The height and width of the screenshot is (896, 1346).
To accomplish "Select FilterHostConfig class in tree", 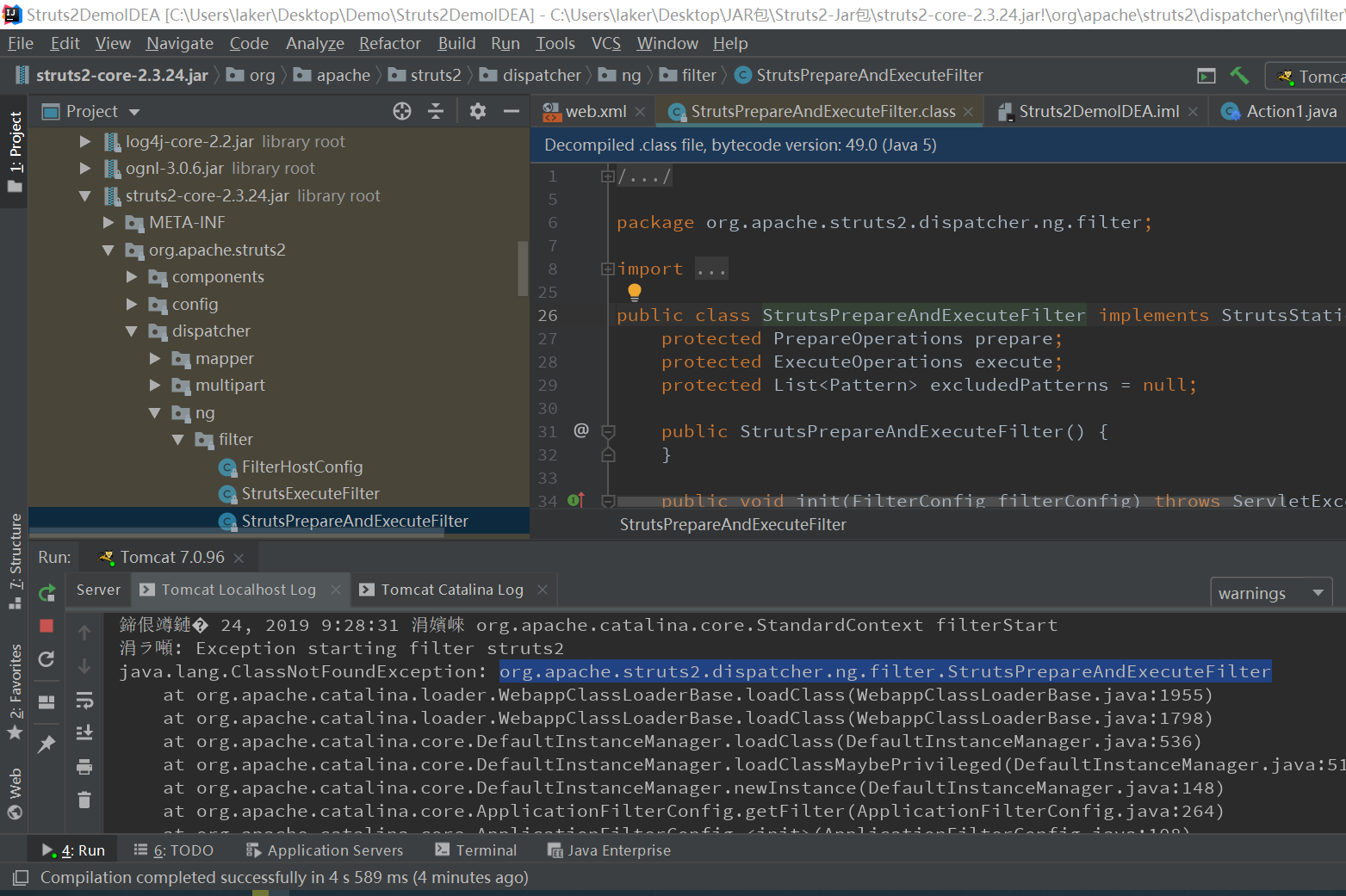I will (301, 467).
